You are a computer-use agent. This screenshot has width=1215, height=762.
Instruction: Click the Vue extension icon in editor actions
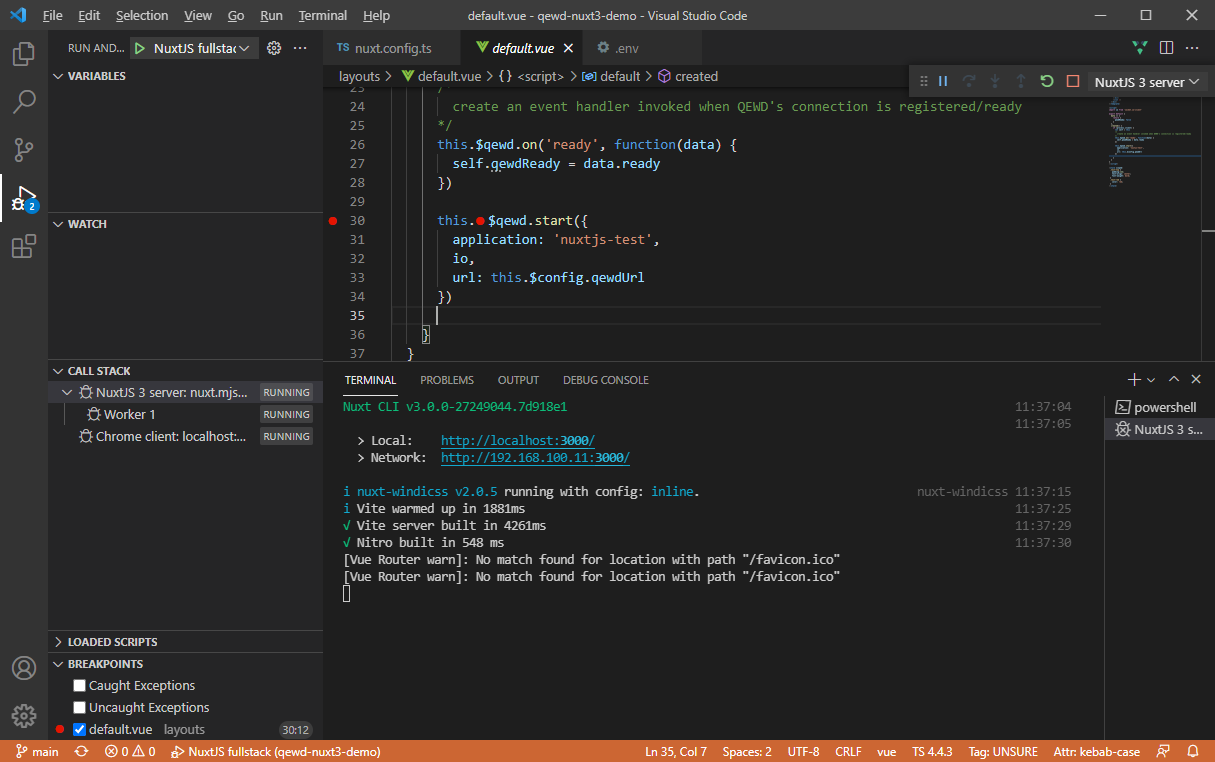(1140, 47)
